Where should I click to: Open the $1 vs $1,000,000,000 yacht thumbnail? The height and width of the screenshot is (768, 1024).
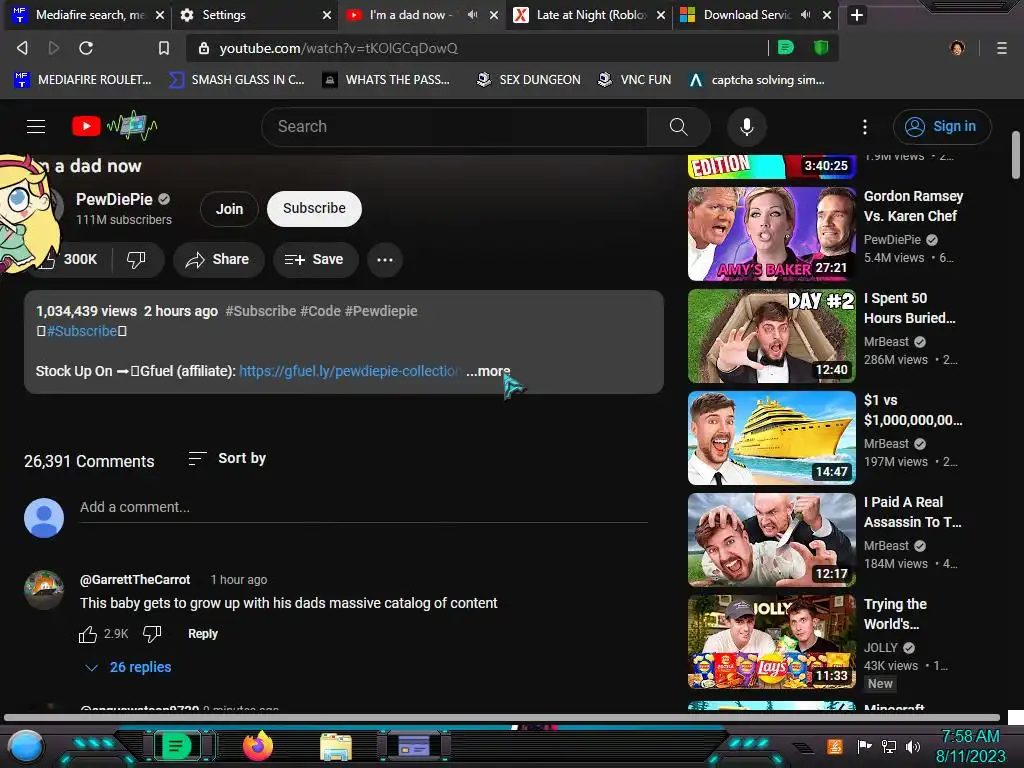[771, 438]
